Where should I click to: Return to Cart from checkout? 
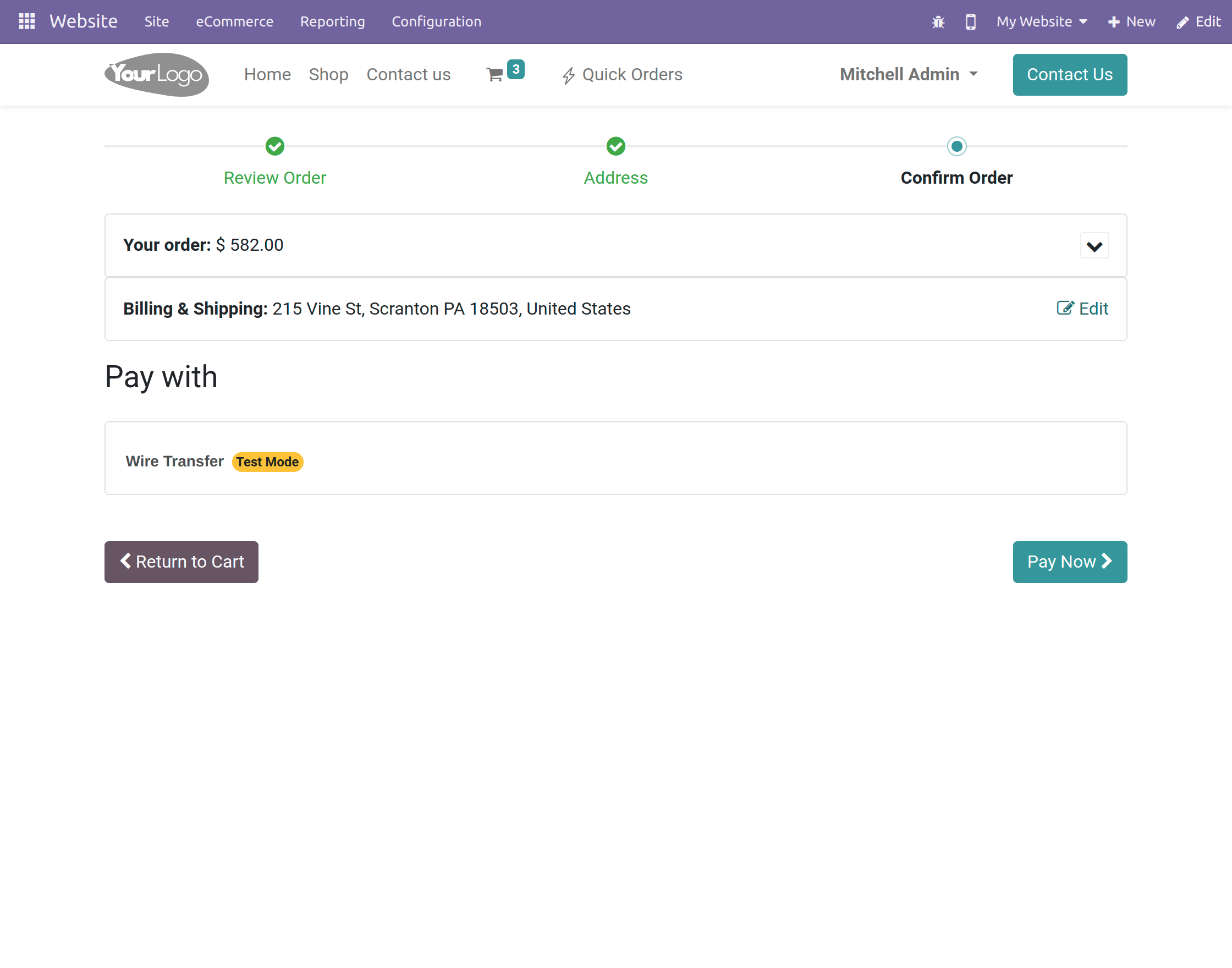(x=181, y=562)
